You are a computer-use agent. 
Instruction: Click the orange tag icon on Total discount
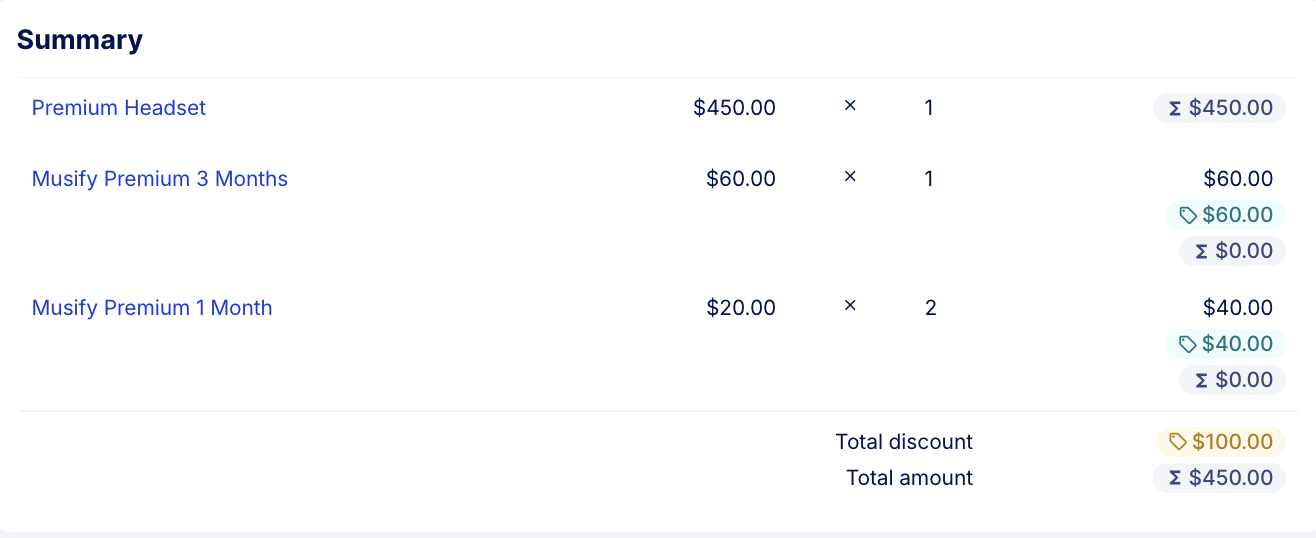pos(1178,442)
